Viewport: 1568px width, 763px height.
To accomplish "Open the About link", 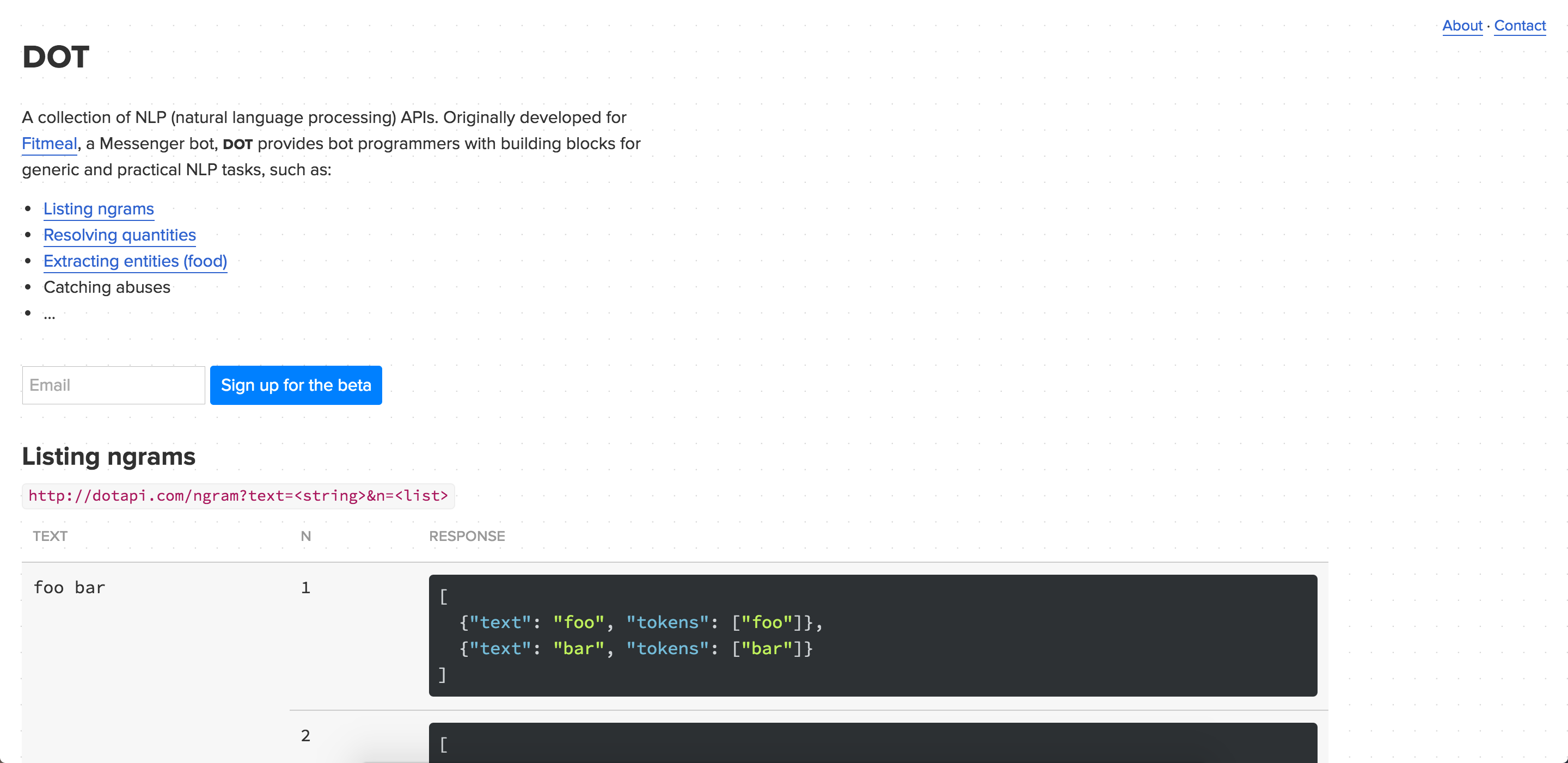I will pyautogui.click(x=1461, y=26).
